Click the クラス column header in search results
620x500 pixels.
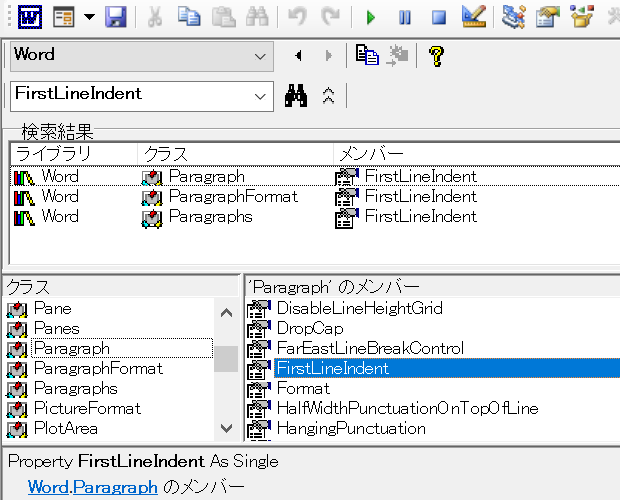tap(235, 154)
